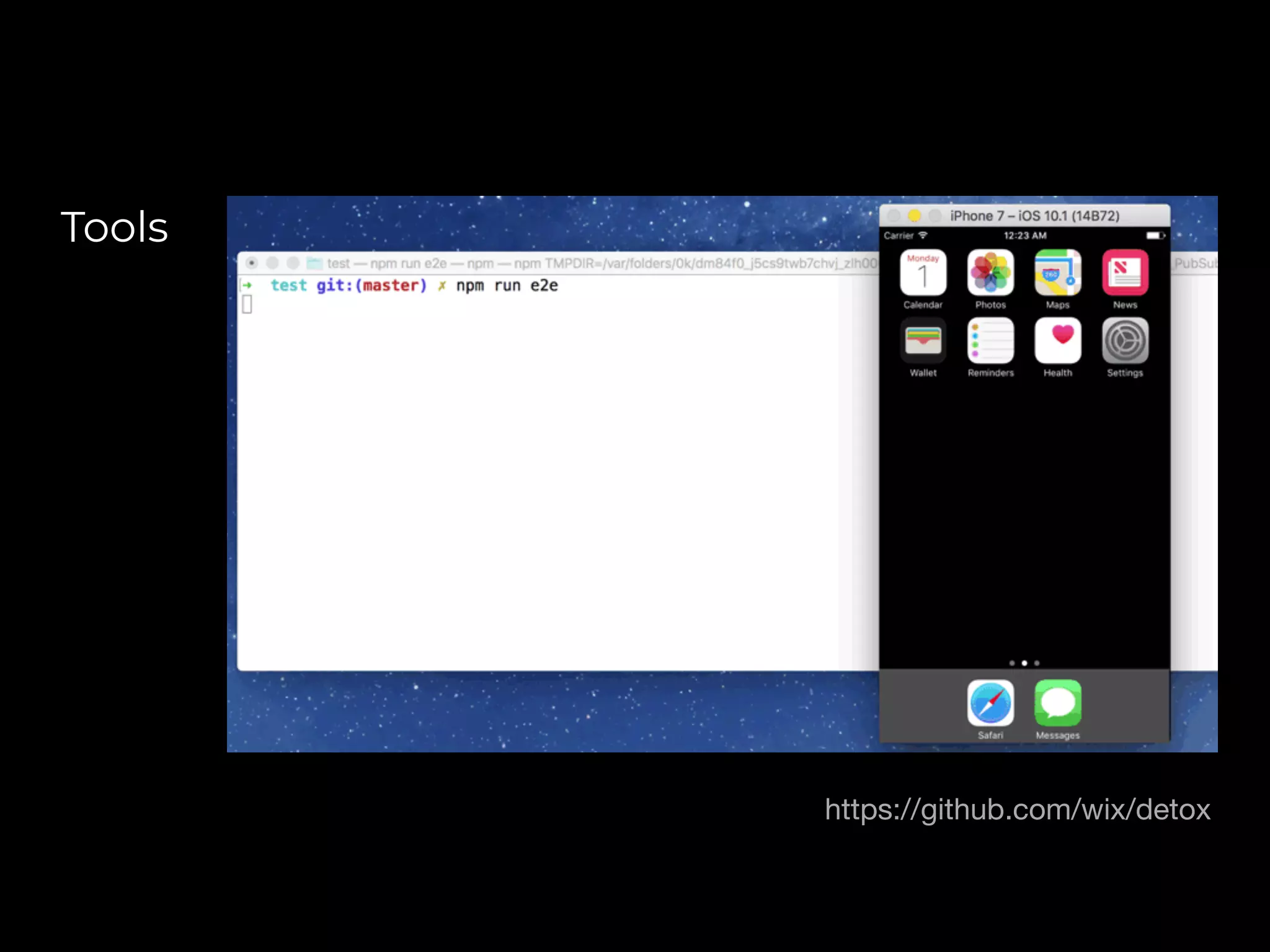Click the terminal cursor line
Image resolution: width=1270 pixels, height=952 pixels.
[247, 304]
